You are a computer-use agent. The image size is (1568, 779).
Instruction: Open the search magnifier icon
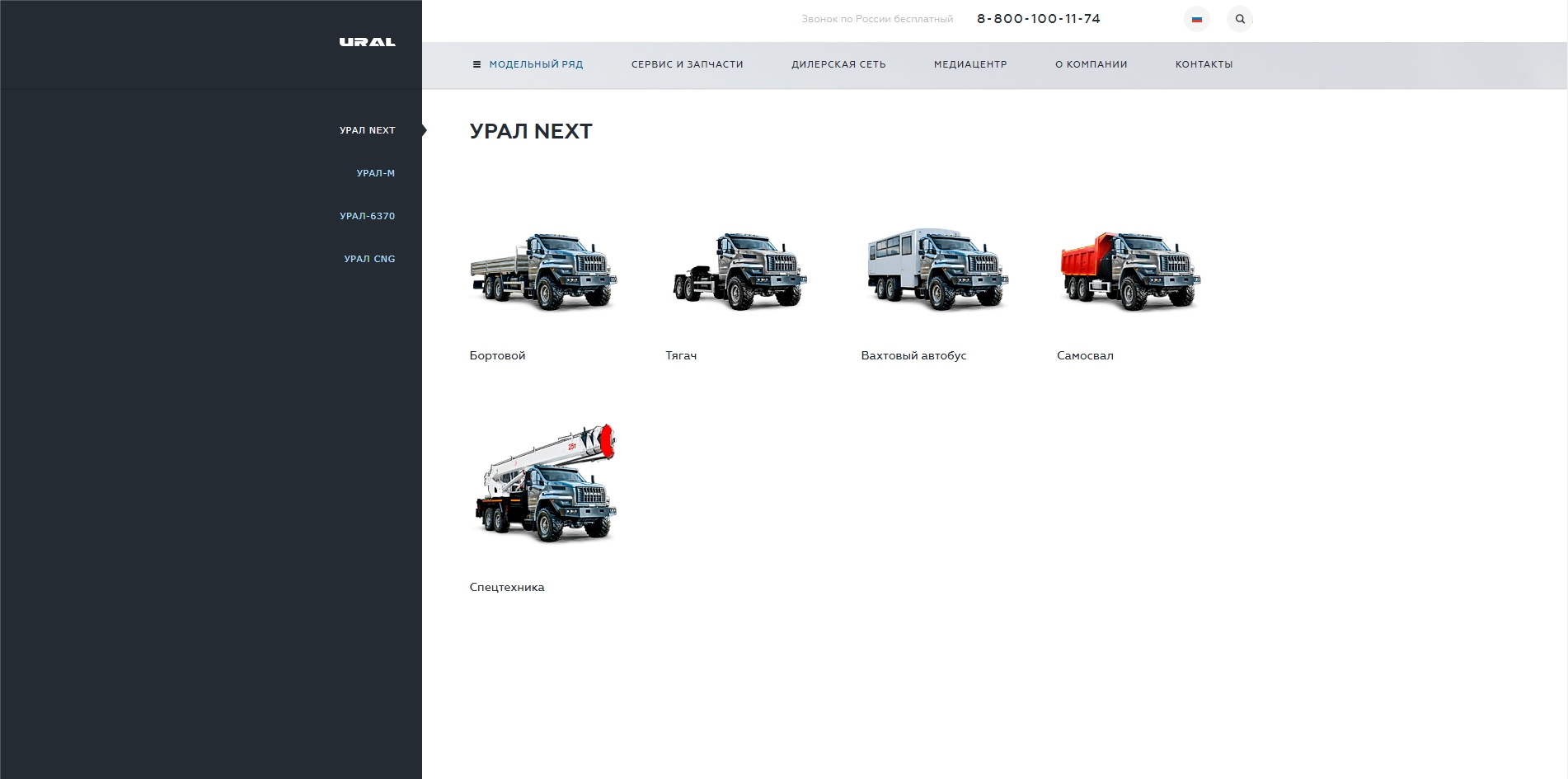click(1240, 19)
